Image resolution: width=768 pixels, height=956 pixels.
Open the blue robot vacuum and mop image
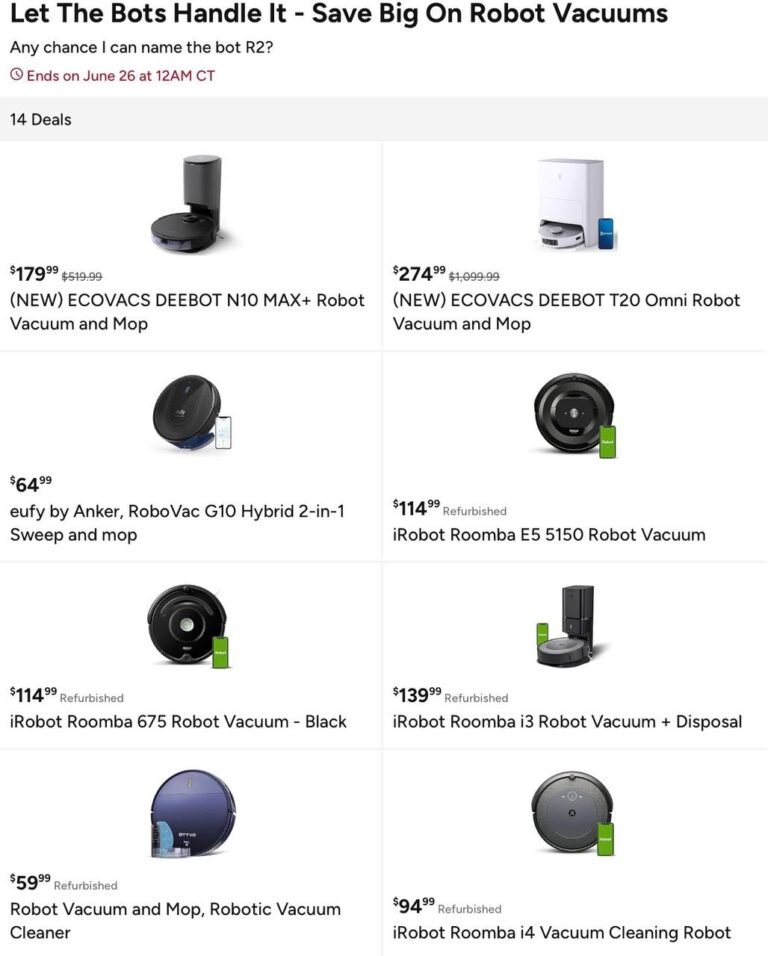click(x=193, y=814)
